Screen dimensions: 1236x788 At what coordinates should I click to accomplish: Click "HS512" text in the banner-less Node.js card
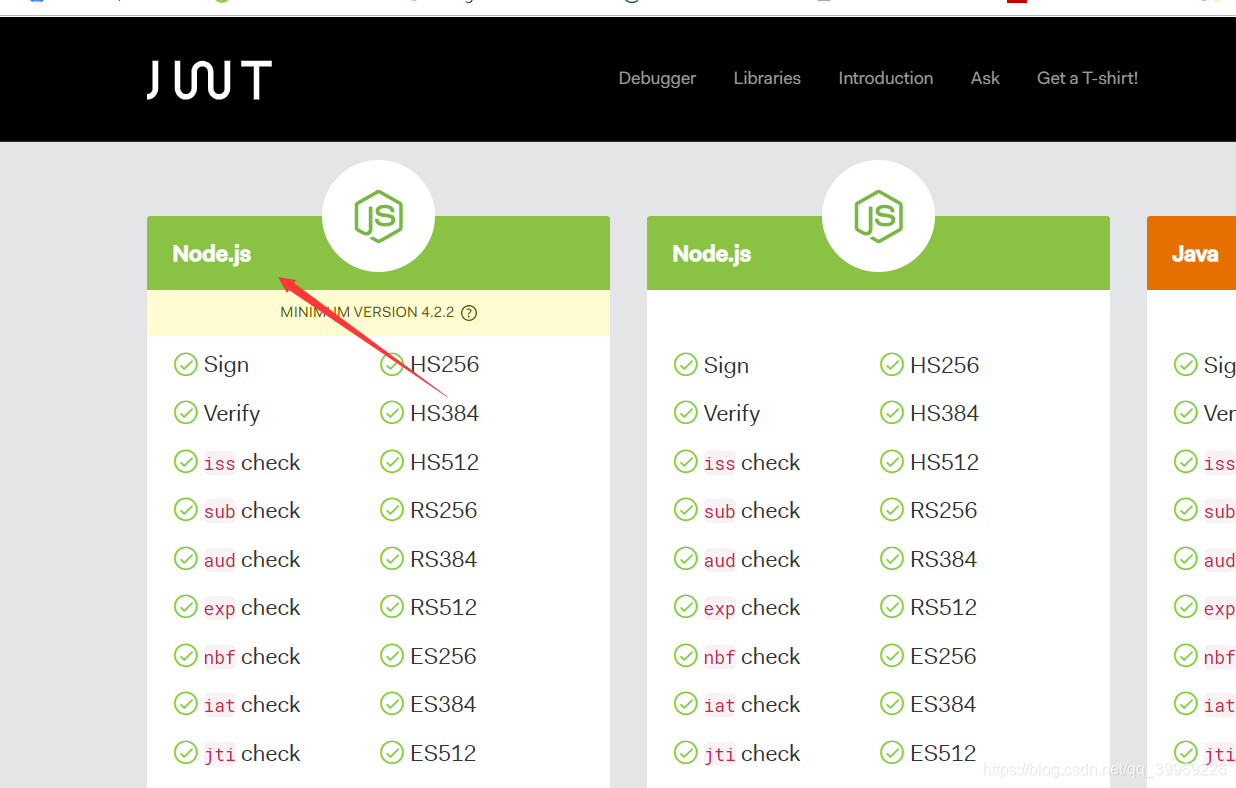pos(944,462)
